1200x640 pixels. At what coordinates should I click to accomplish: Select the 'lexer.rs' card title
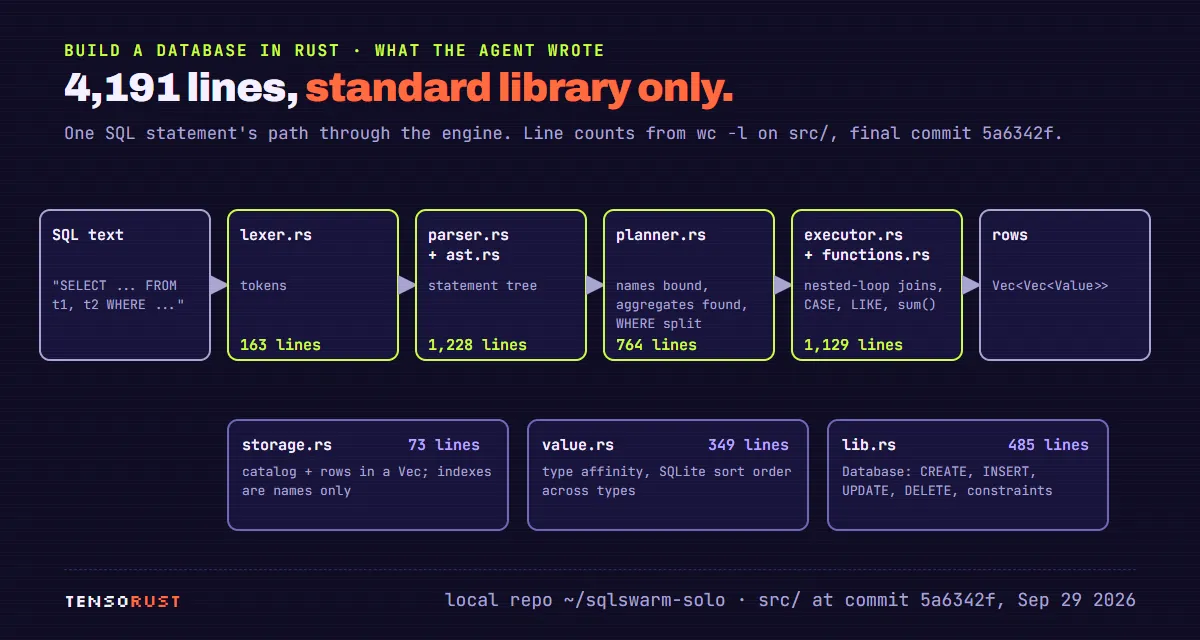pyautogui.click(x=276, y=235)
